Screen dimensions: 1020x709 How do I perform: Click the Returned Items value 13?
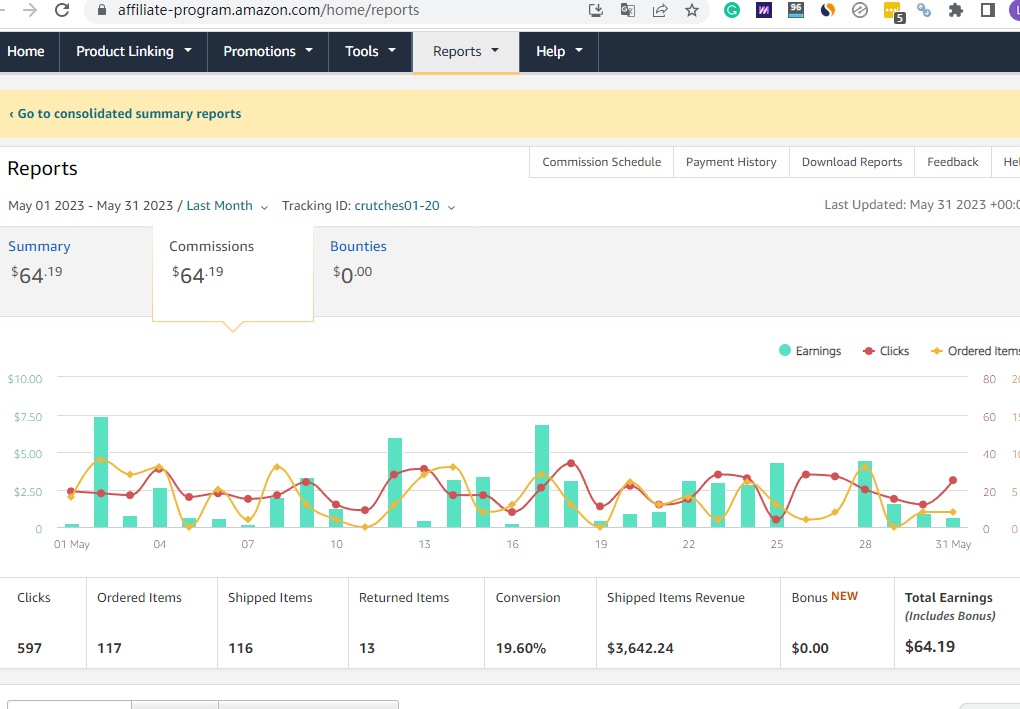click(x=367, y=649)
